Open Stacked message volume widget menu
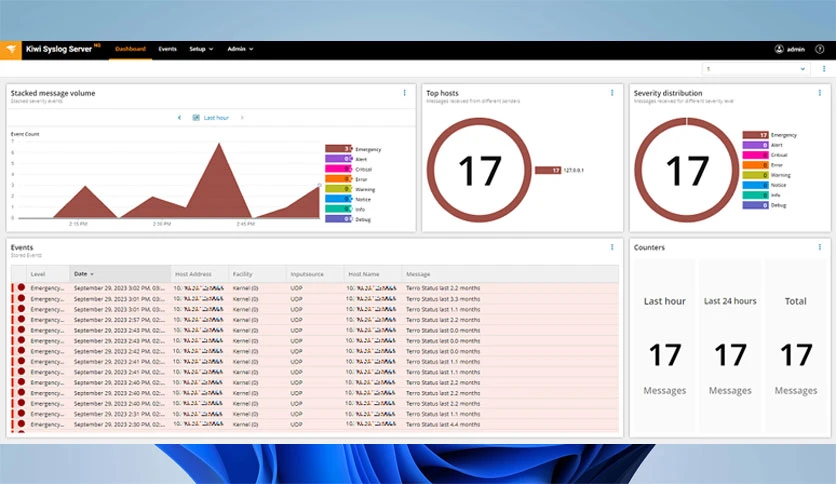This screenshot has height=484, width=836. click(405, 93)
